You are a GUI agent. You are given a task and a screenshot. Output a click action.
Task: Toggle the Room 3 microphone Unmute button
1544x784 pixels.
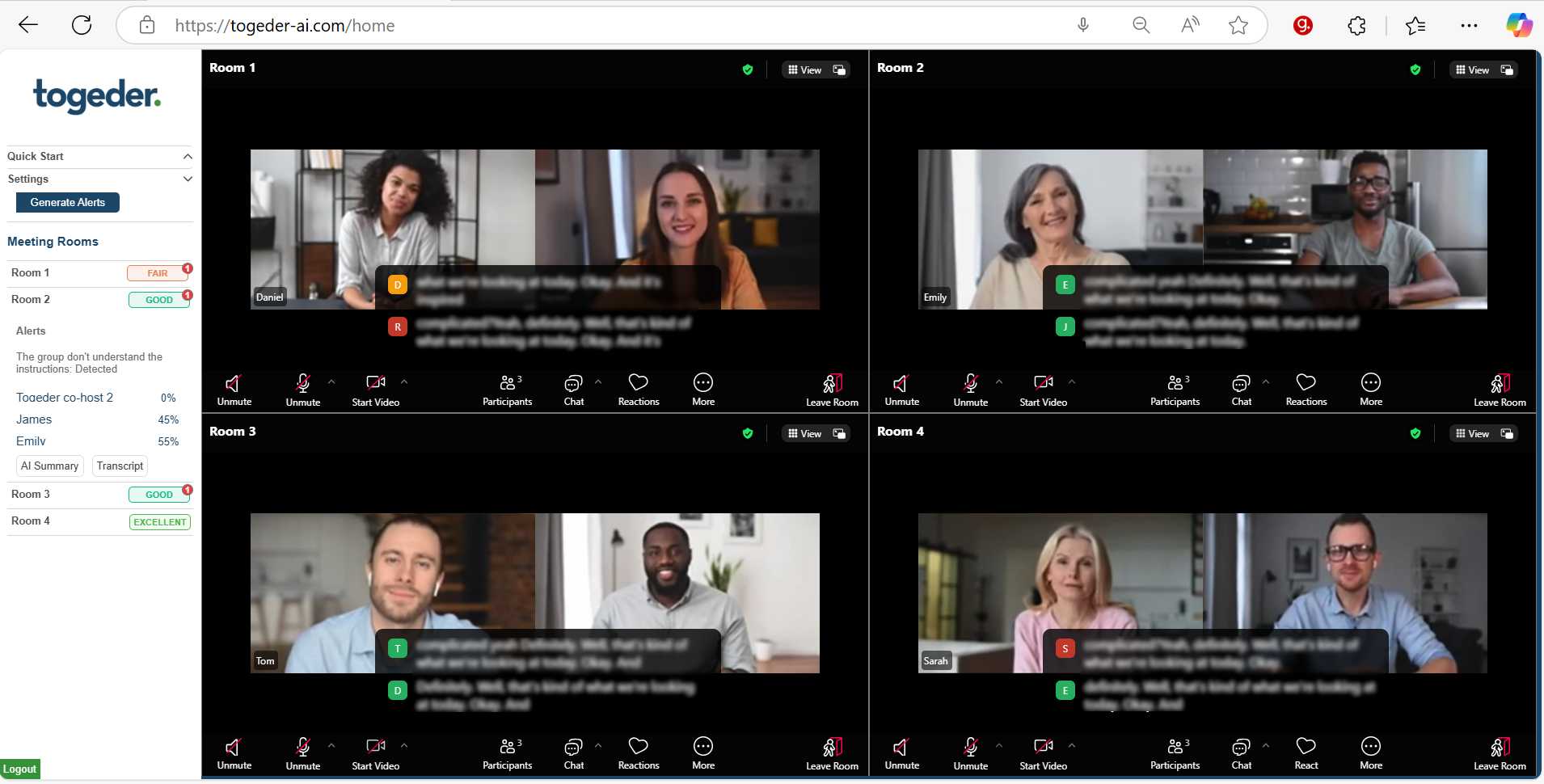[303, 753]
